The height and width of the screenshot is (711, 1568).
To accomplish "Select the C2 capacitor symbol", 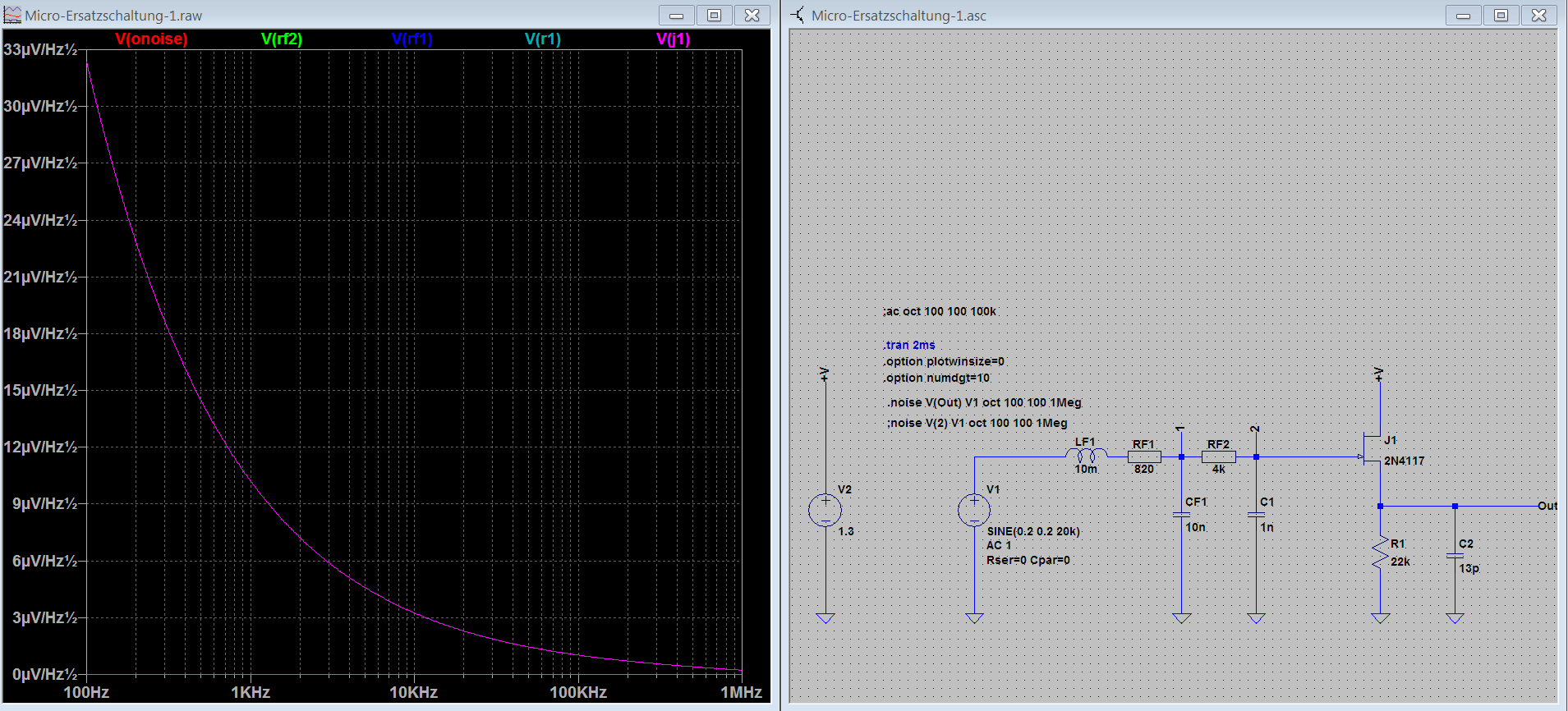I will tap(1455, 556).
